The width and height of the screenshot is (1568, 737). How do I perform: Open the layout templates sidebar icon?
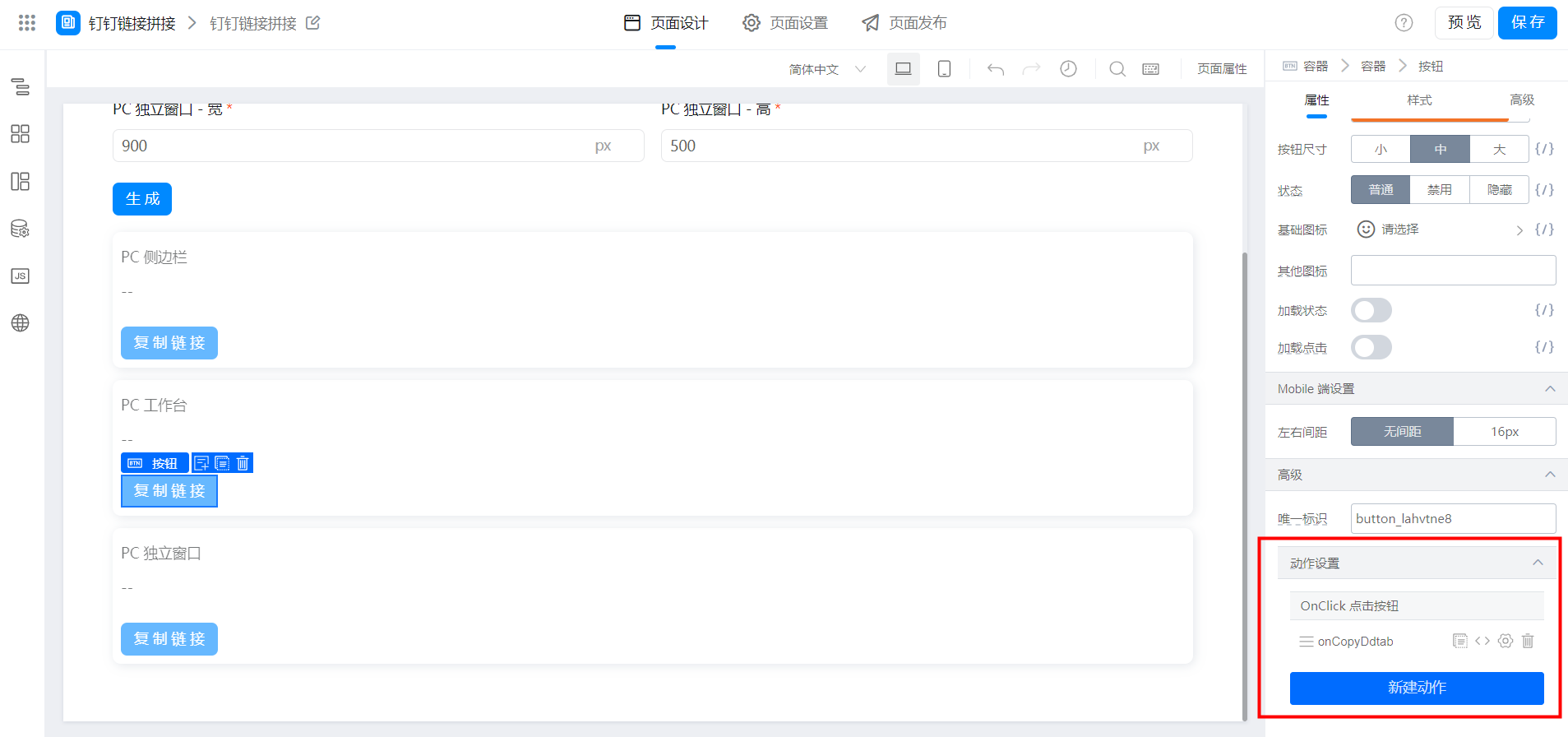[21, 182]
